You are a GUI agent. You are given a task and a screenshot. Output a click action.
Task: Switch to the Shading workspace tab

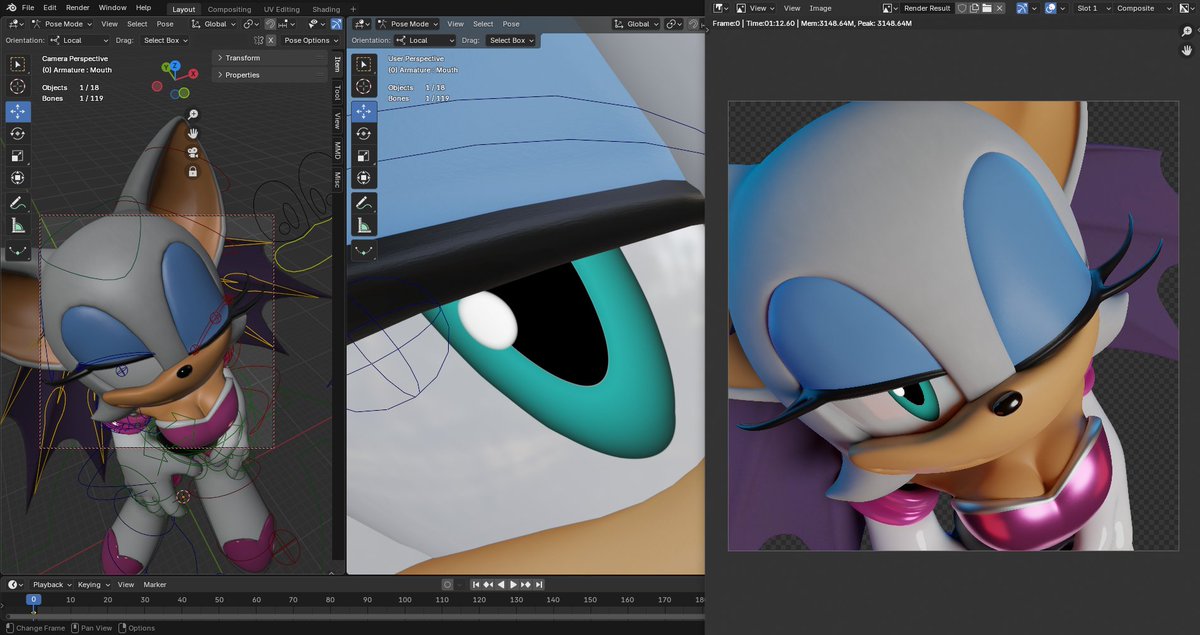(326, 9)
